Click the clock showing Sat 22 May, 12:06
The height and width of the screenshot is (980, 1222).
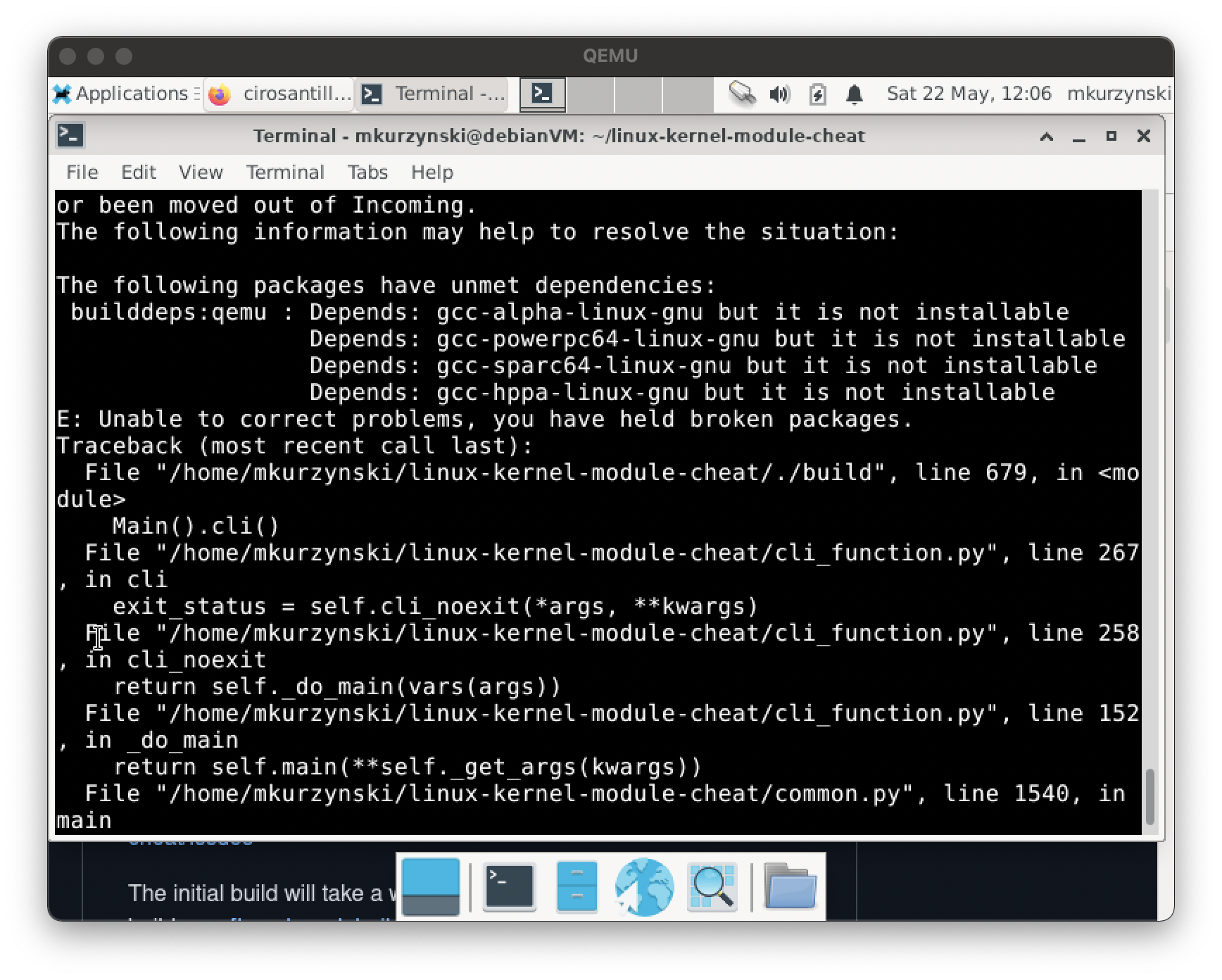pos(969,94)
